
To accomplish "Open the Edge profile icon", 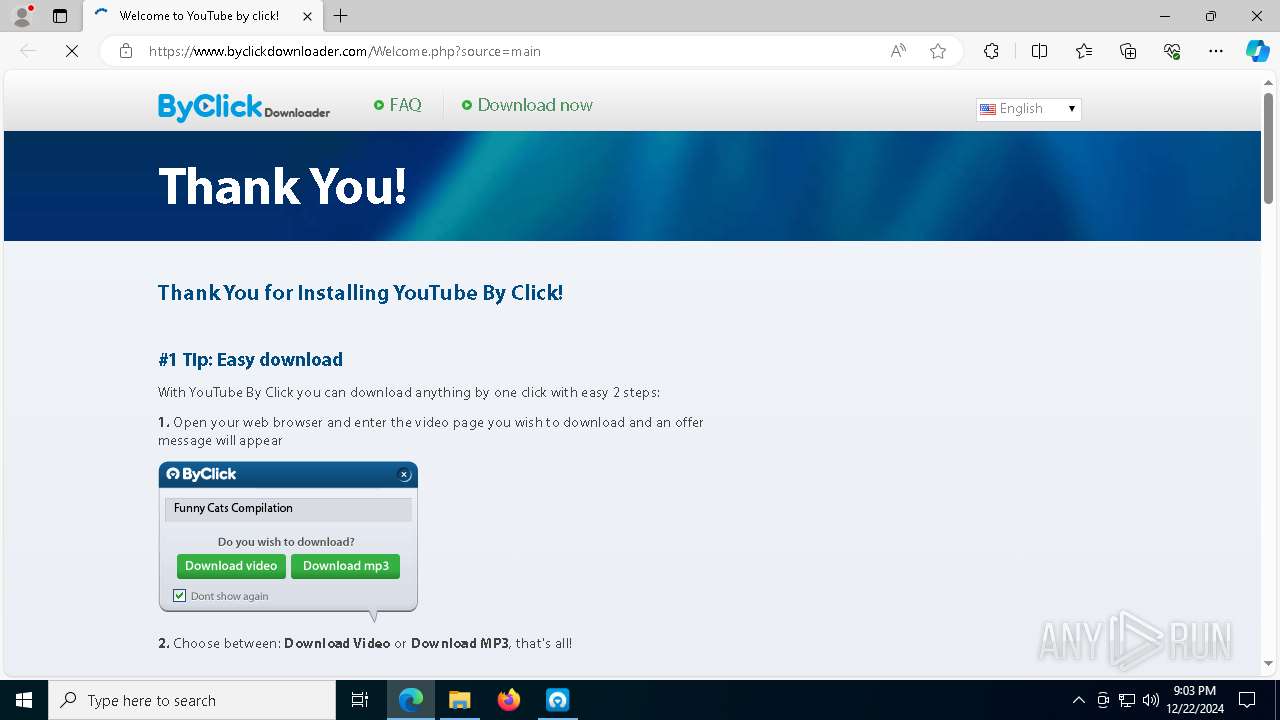I will coord(21,16).
